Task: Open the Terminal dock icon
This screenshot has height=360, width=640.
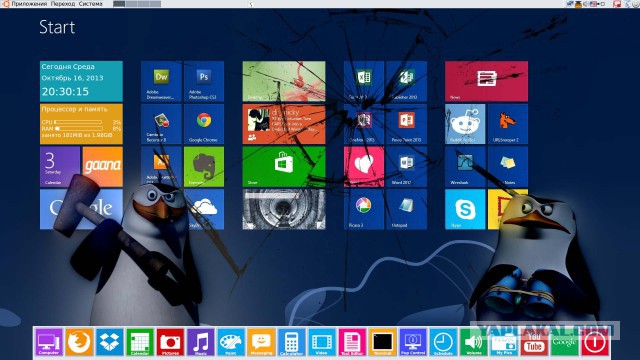Action: (x=382, y=342)
